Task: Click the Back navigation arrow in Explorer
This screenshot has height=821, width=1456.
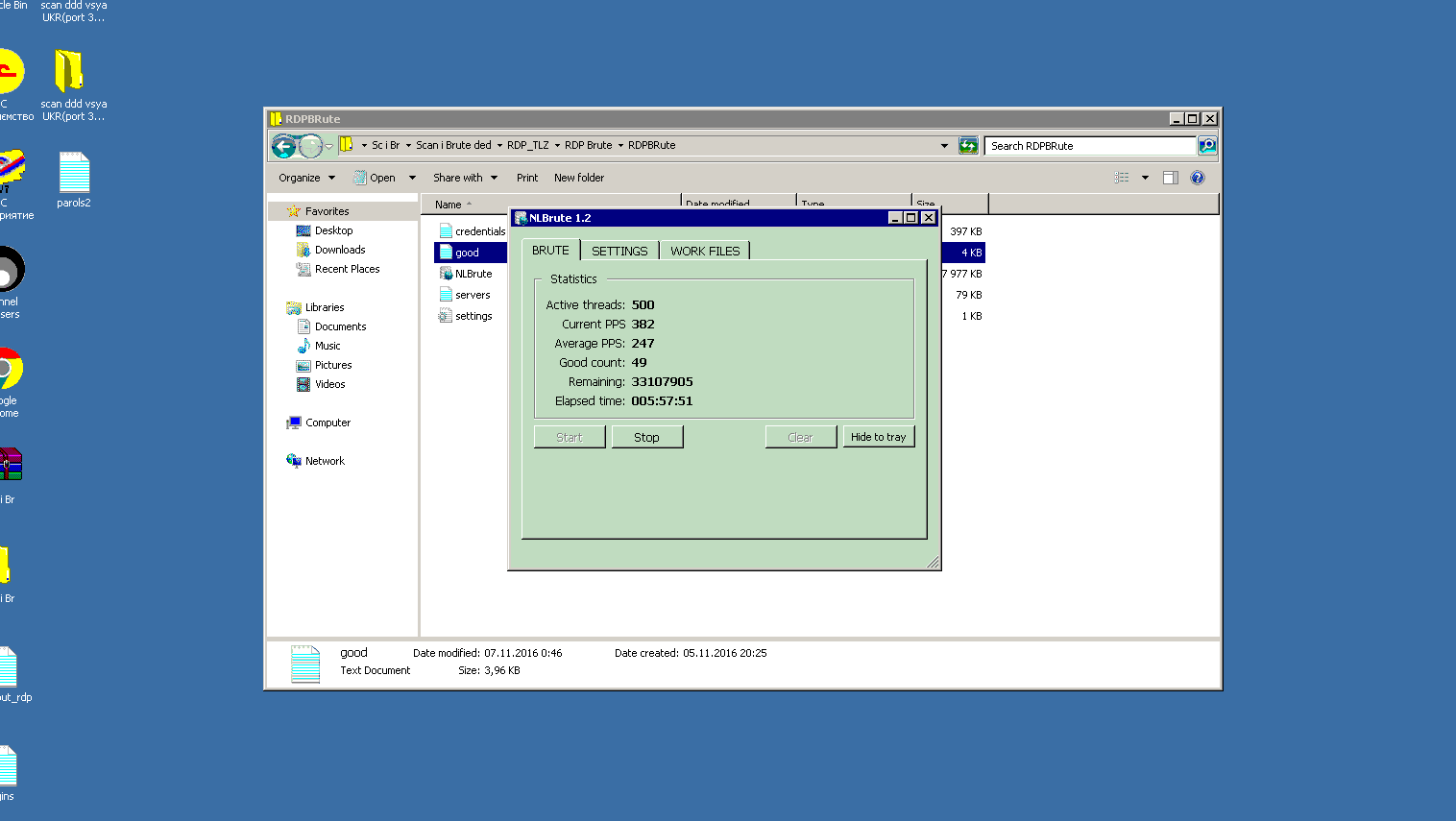Action: click(x=283, y=146)
